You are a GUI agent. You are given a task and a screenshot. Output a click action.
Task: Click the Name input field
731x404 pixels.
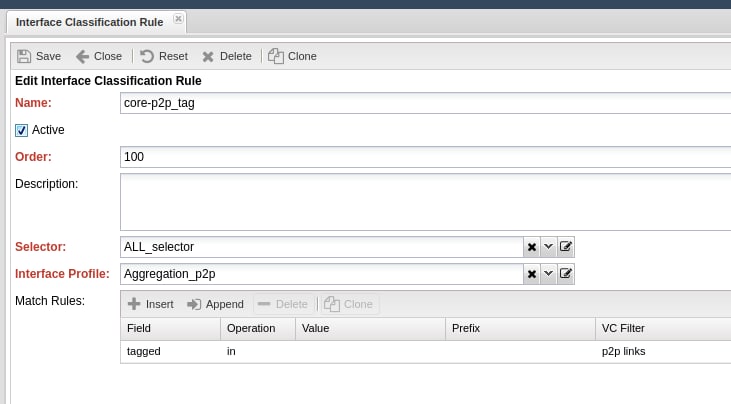(x=425, y=103)
